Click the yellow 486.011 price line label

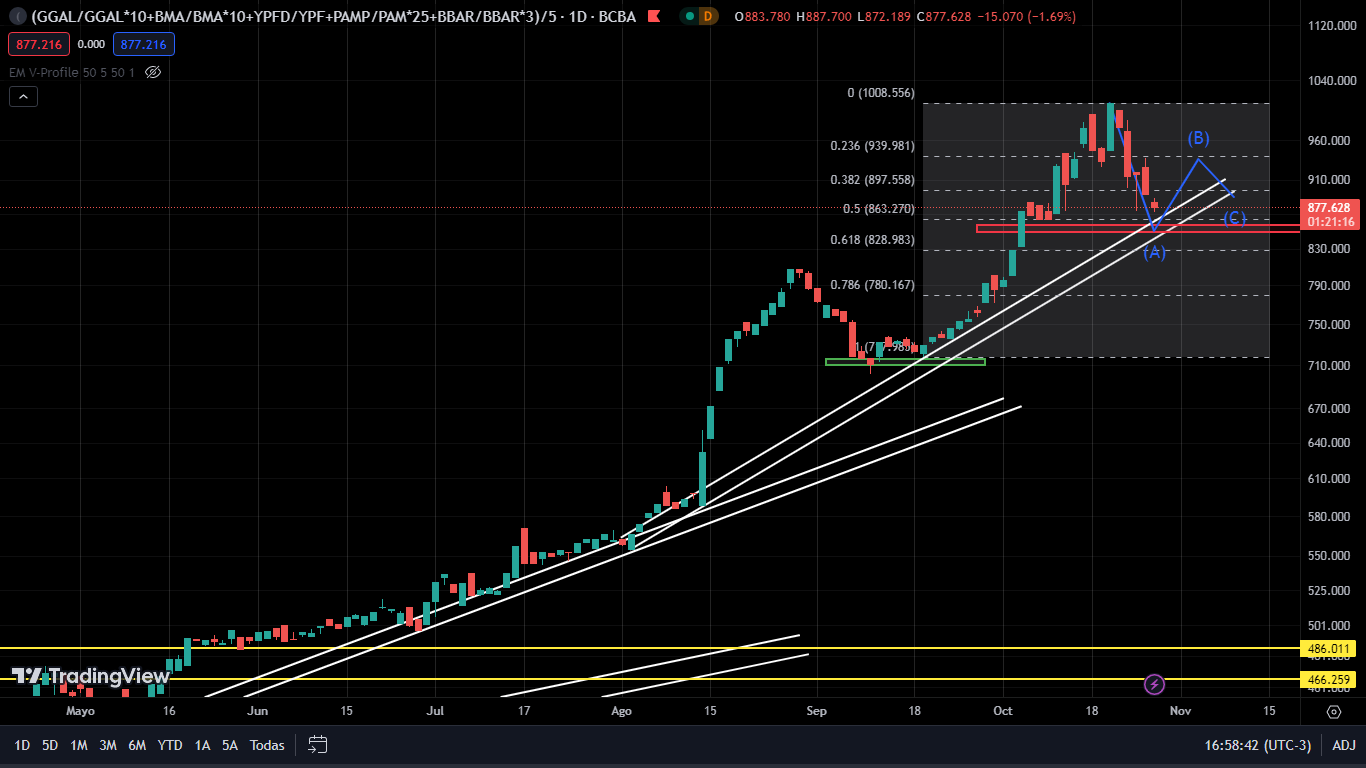pyautogui.click(x=1329, y=649)
